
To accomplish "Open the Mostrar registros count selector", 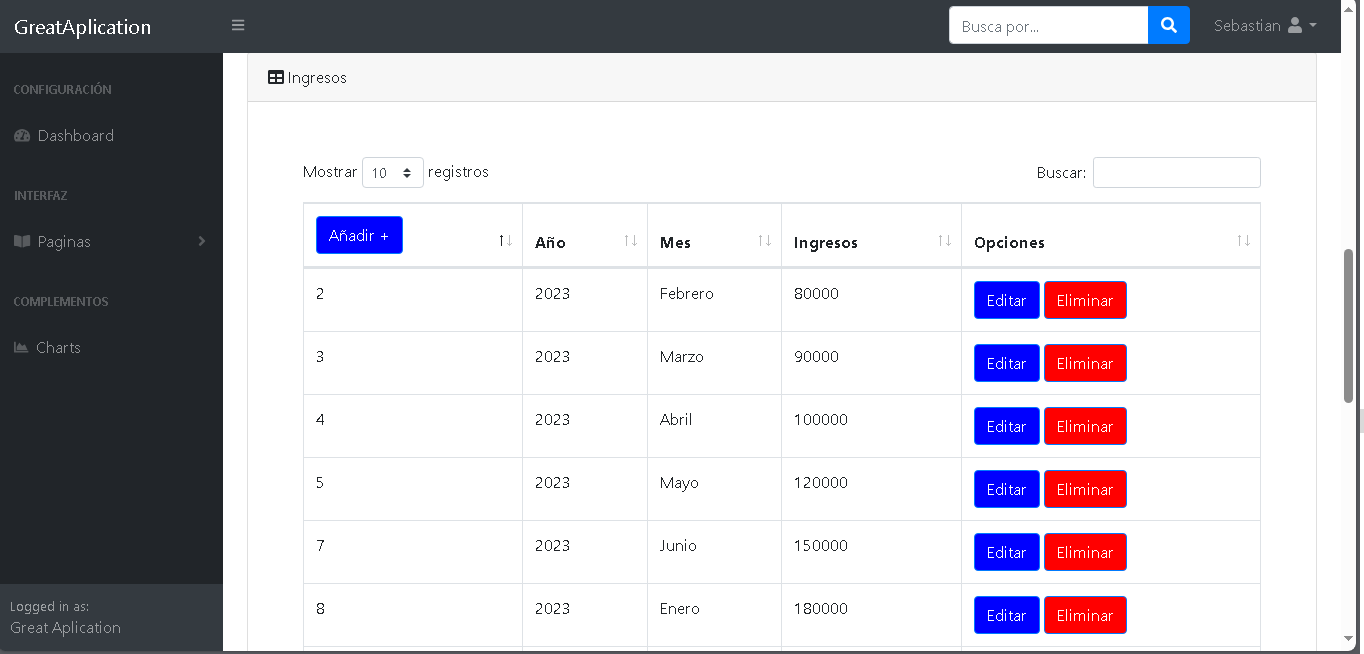I will 392,173.
